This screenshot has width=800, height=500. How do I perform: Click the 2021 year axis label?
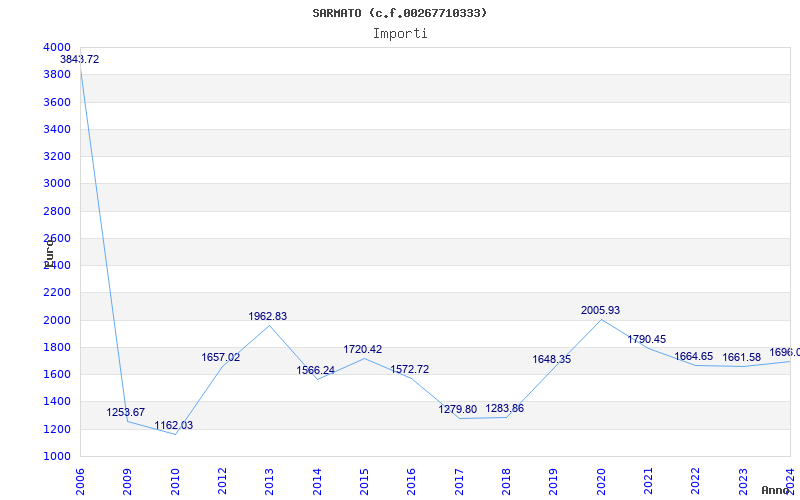pos(648,479)
